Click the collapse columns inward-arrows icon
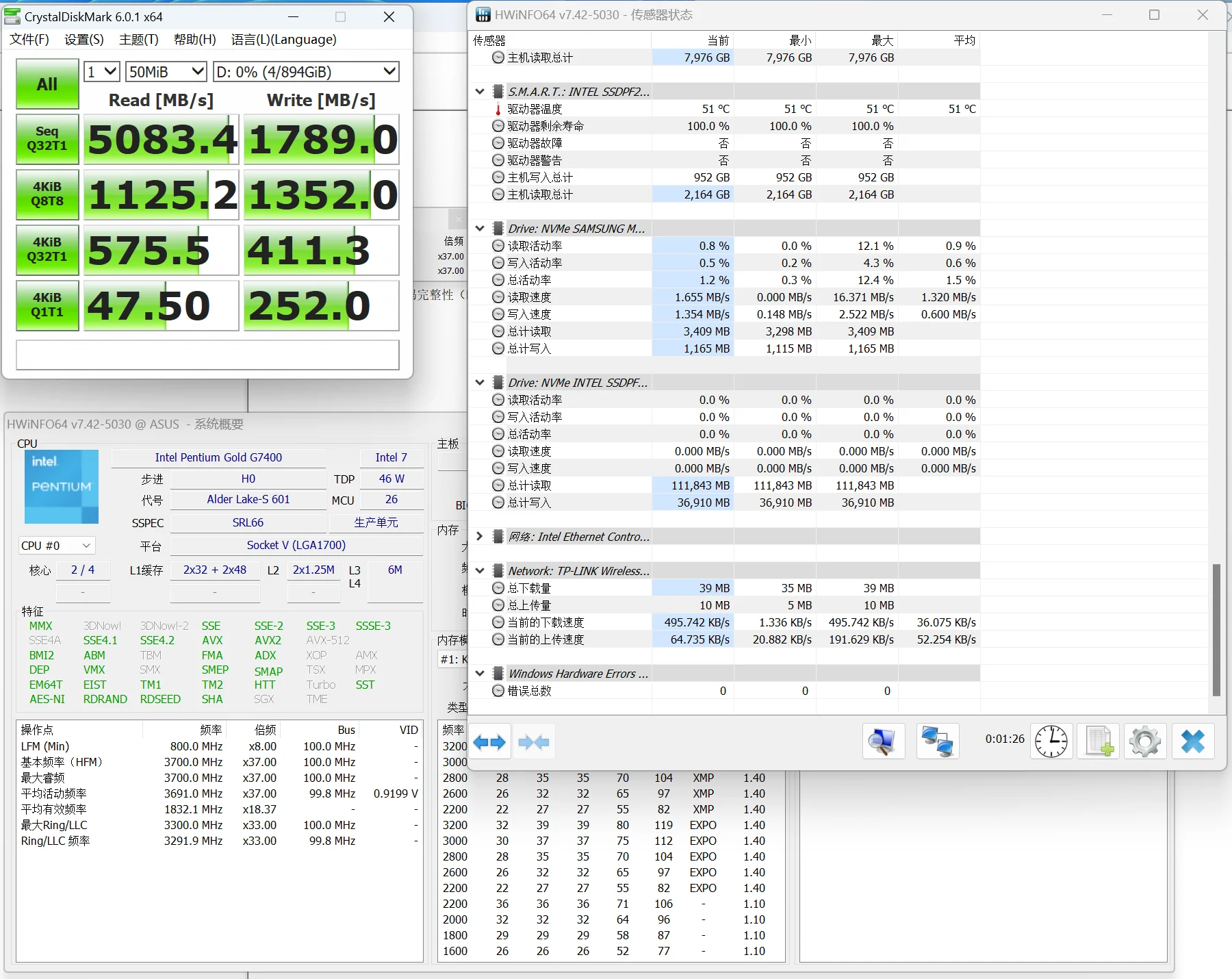Viewport: 1232px width, 979px height. 534,742
